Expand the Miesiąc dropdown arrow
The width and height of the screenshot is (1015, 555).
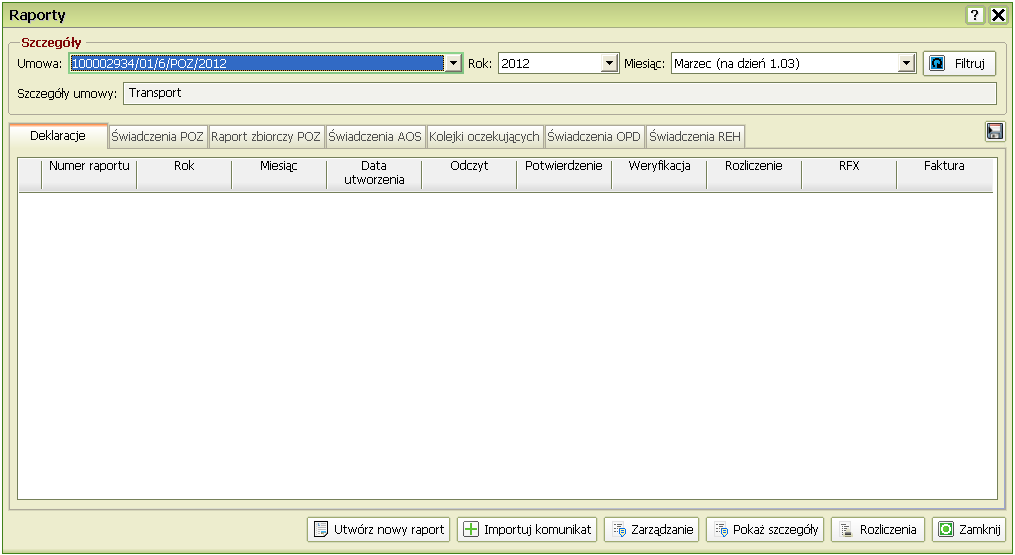pos(906,63)
